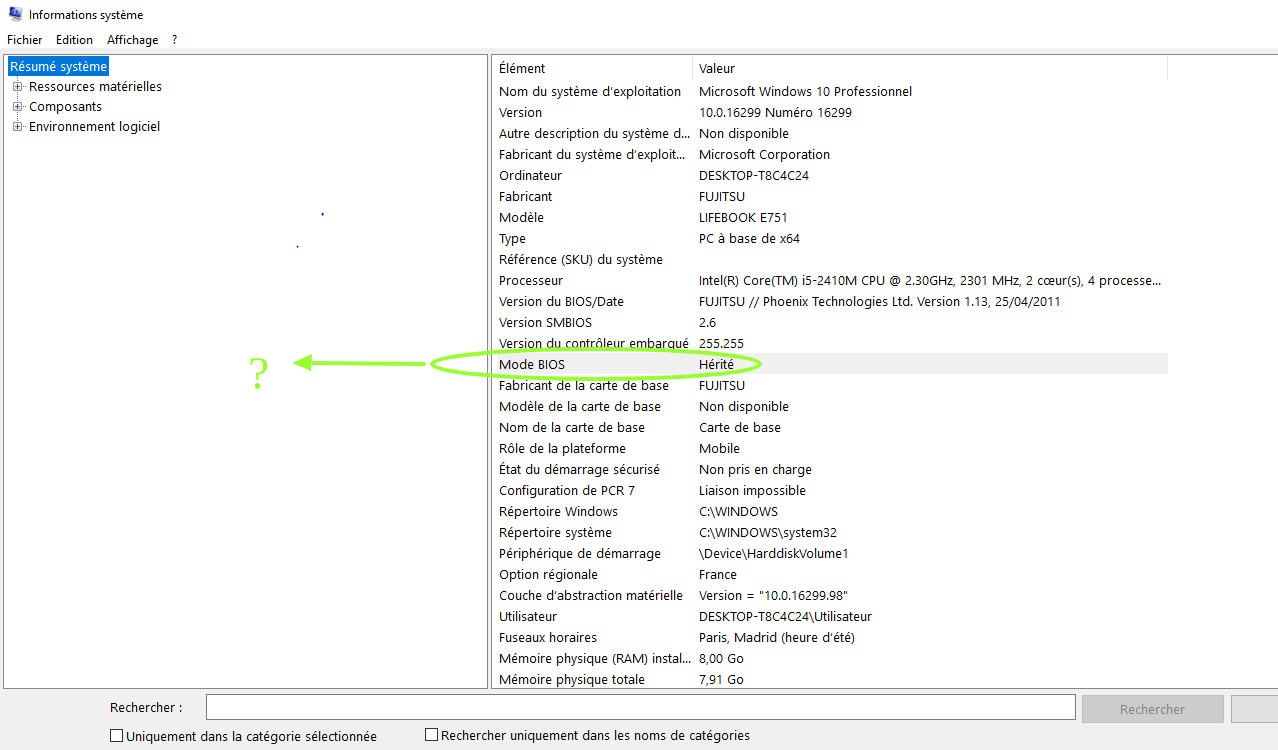Click the Non pris en charge value
Image resolution: width=1278 pixels, height=750 pixels.
point(755,470)
